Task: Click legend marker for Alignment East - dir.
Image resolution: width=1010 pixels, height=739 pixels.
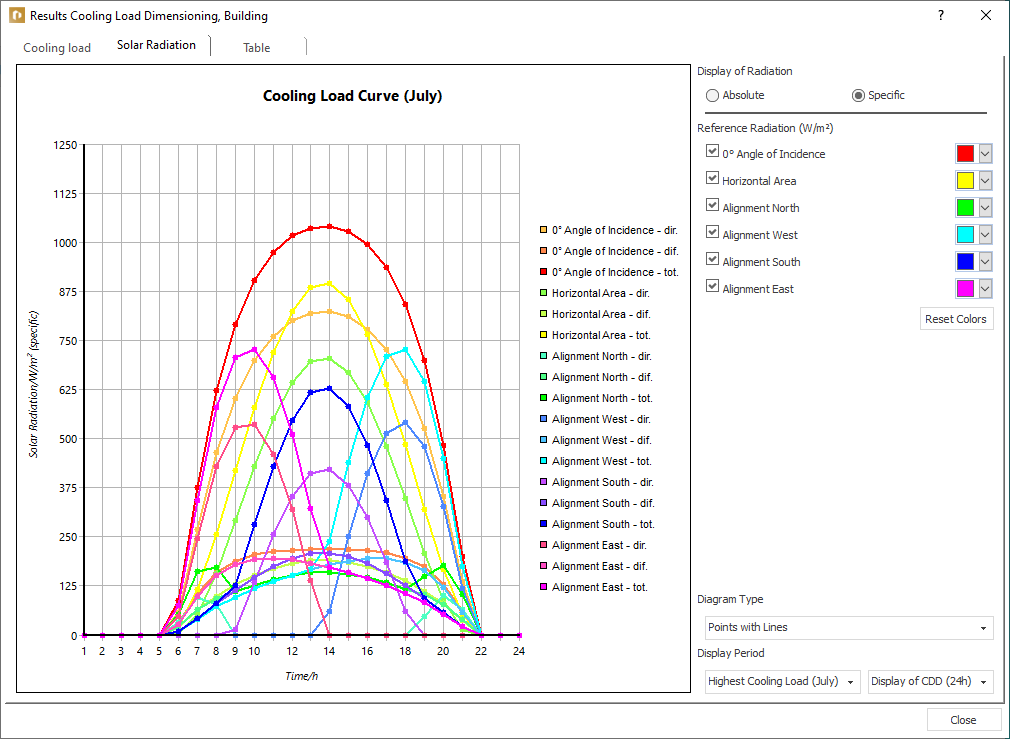Action: pyautogui.click(x=543, y=545)
